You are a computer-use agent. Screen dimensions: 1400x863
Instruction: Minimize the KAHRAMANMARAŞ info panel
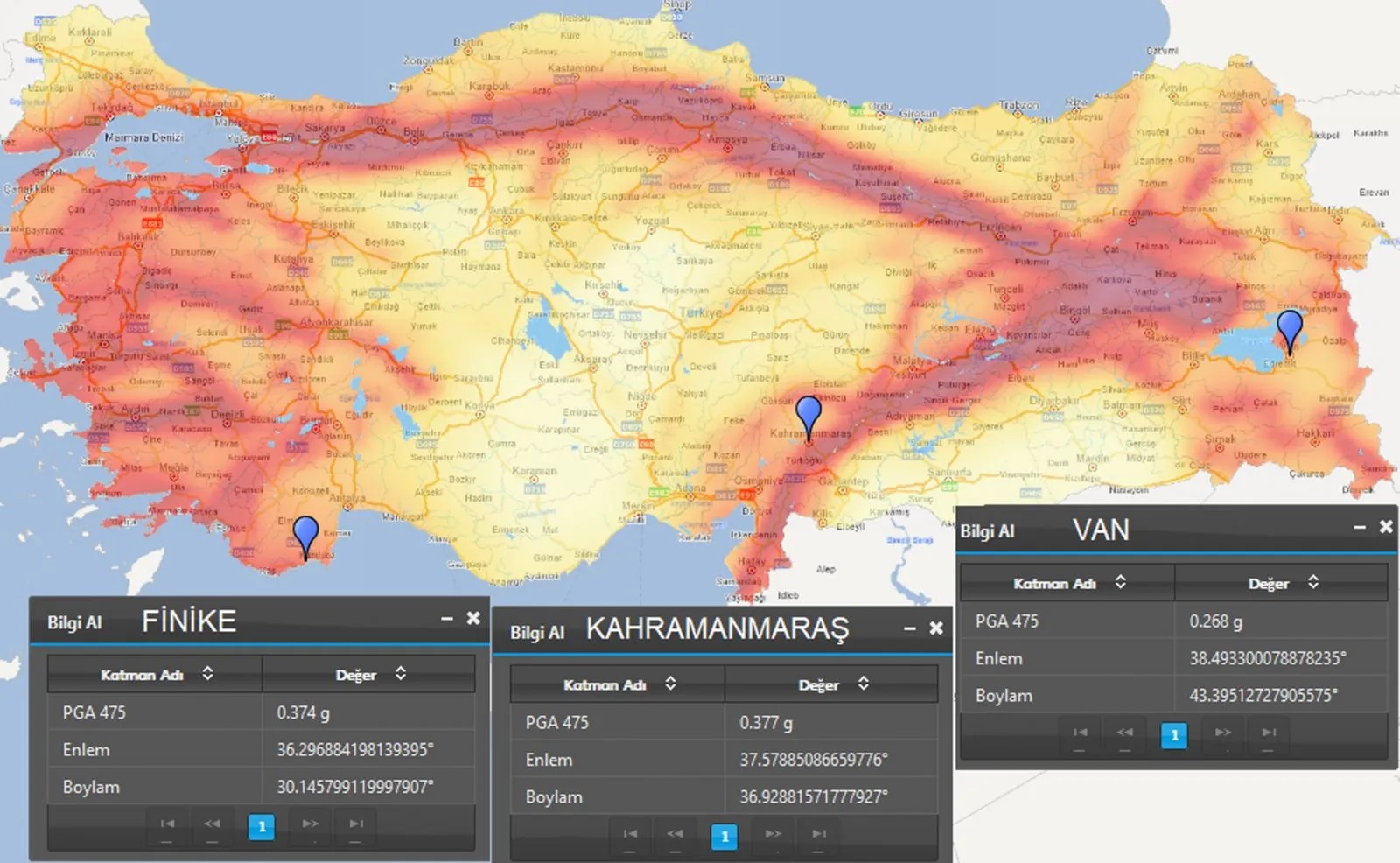pos(910,628)
